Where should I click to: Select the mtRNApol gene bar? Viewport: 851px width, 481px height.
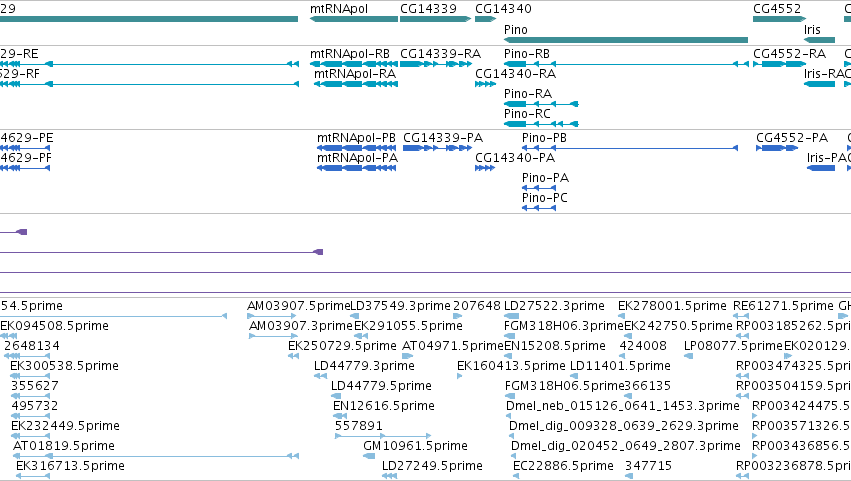click(x=354, y=19)
